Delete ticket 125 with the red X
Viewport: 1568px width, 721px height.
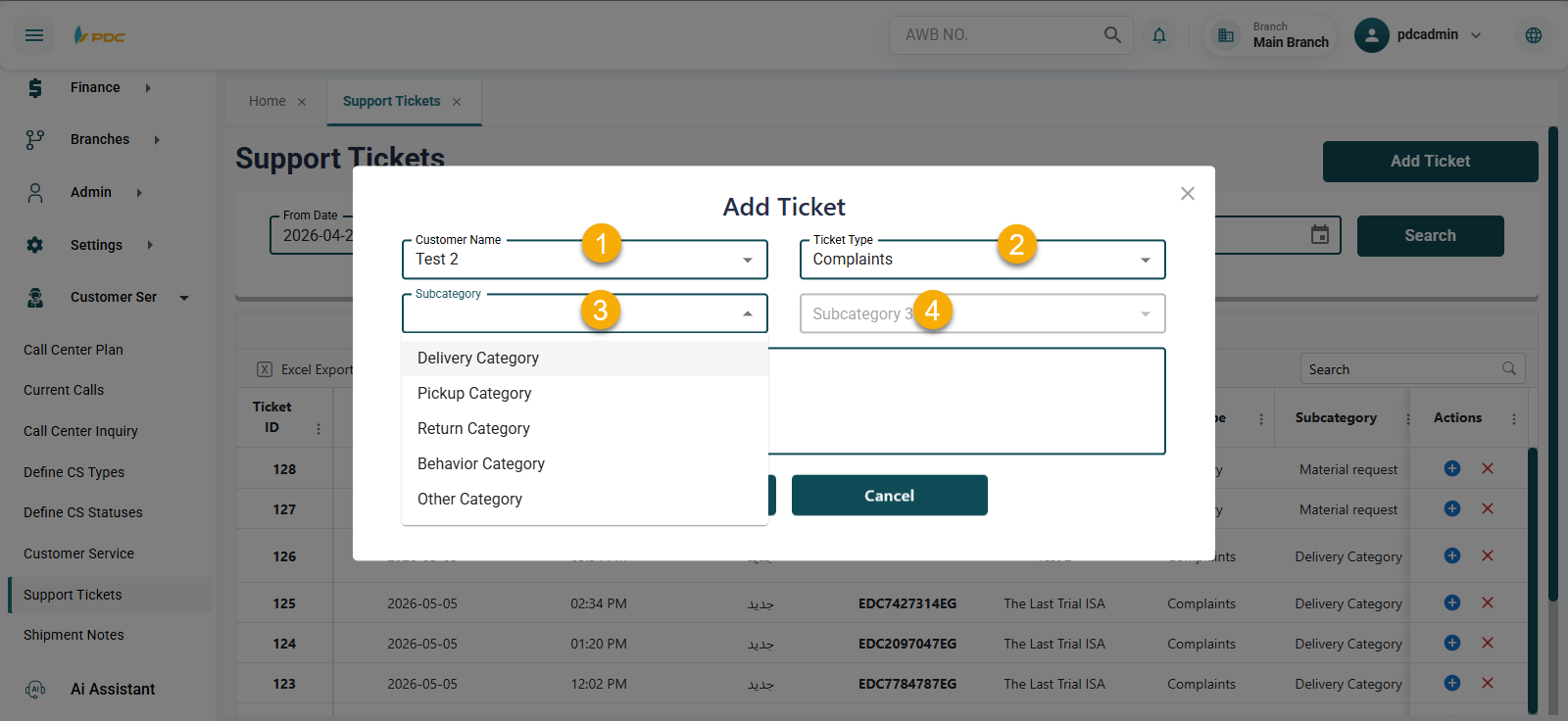tap(1488, 602)
